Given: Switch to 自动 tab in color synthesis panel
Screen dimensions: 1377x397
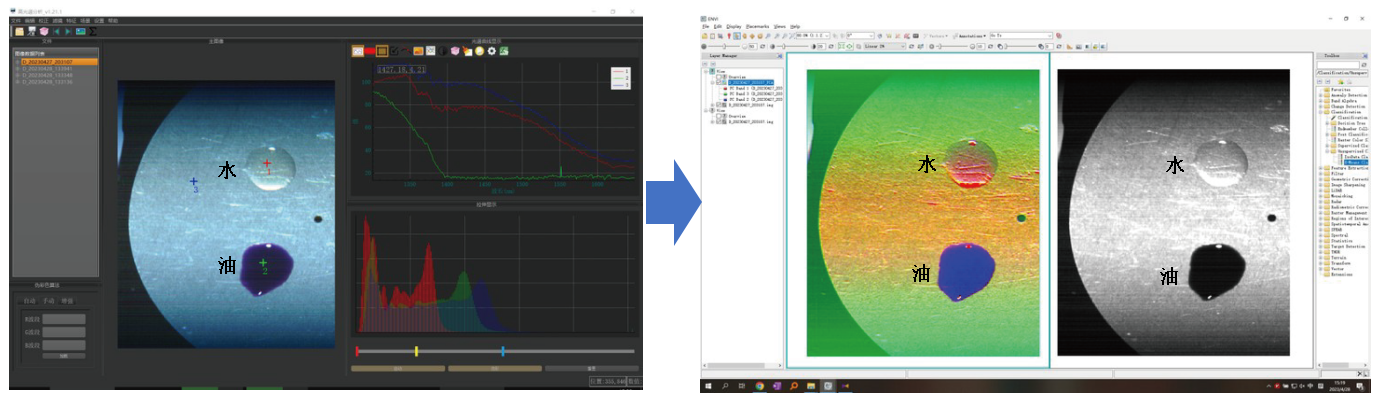Looking at the screenshot, I should click(29, 301).
